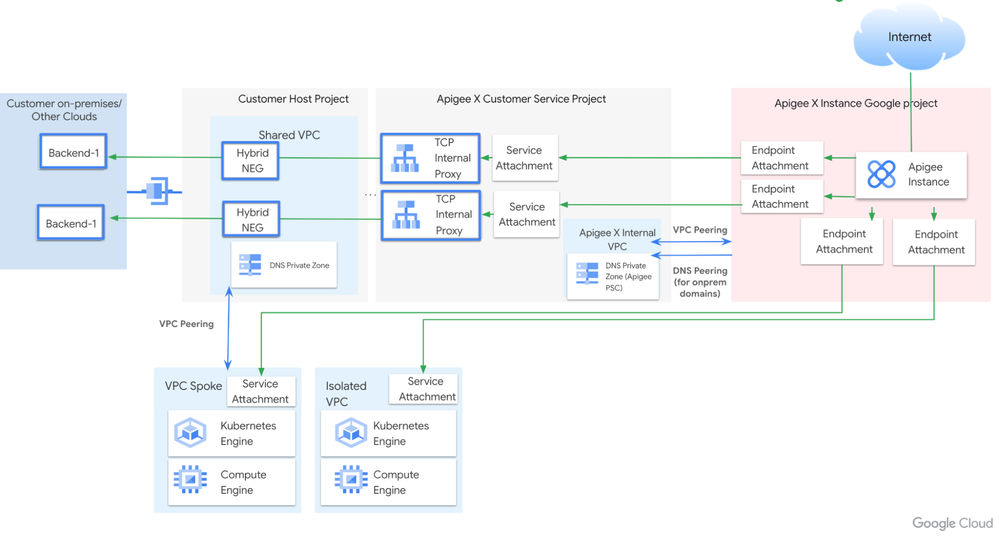The height and width of the screenshot is (540, 999).
Task: Click the 'Isolated VPC' label
Action: (346, 394)
